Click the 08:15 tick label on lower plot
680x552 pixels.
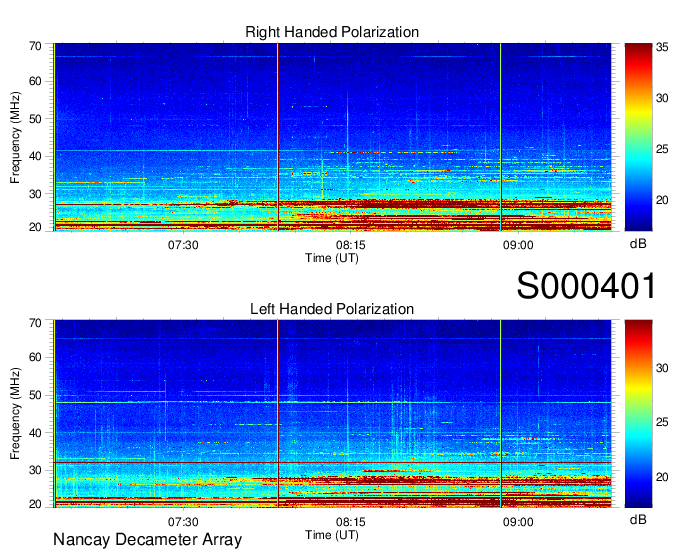(x=350, y=522)
